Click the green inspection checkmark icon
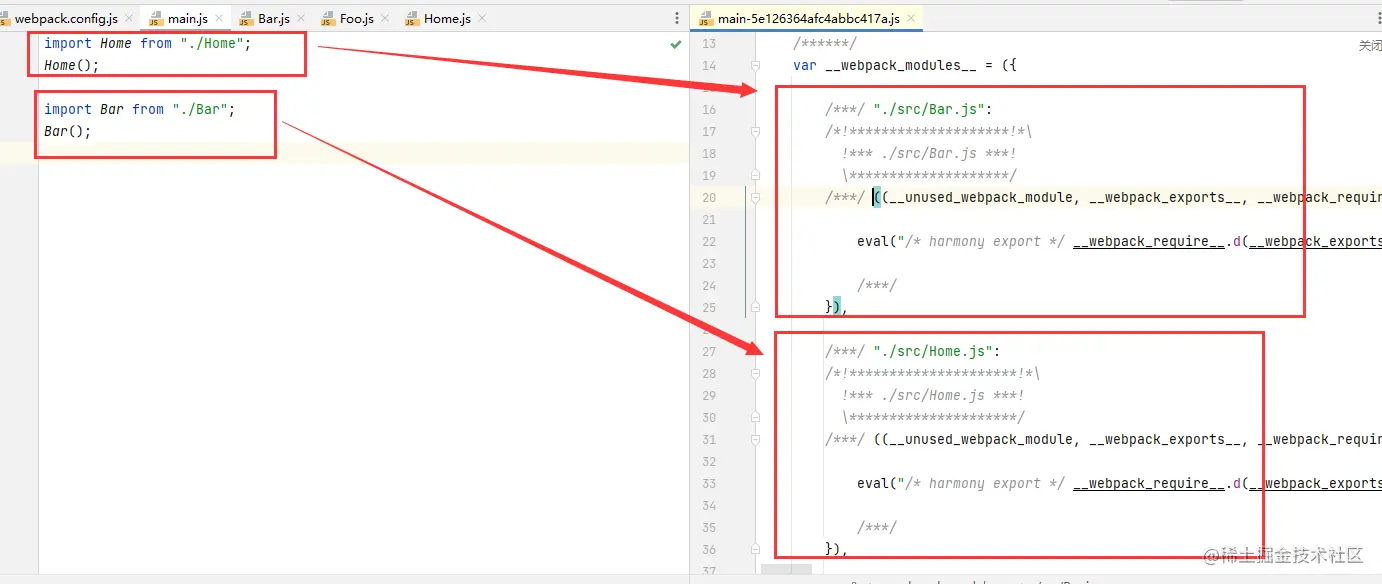The width and height of the screenshot is (1382, 584). [x=676, y=44]
